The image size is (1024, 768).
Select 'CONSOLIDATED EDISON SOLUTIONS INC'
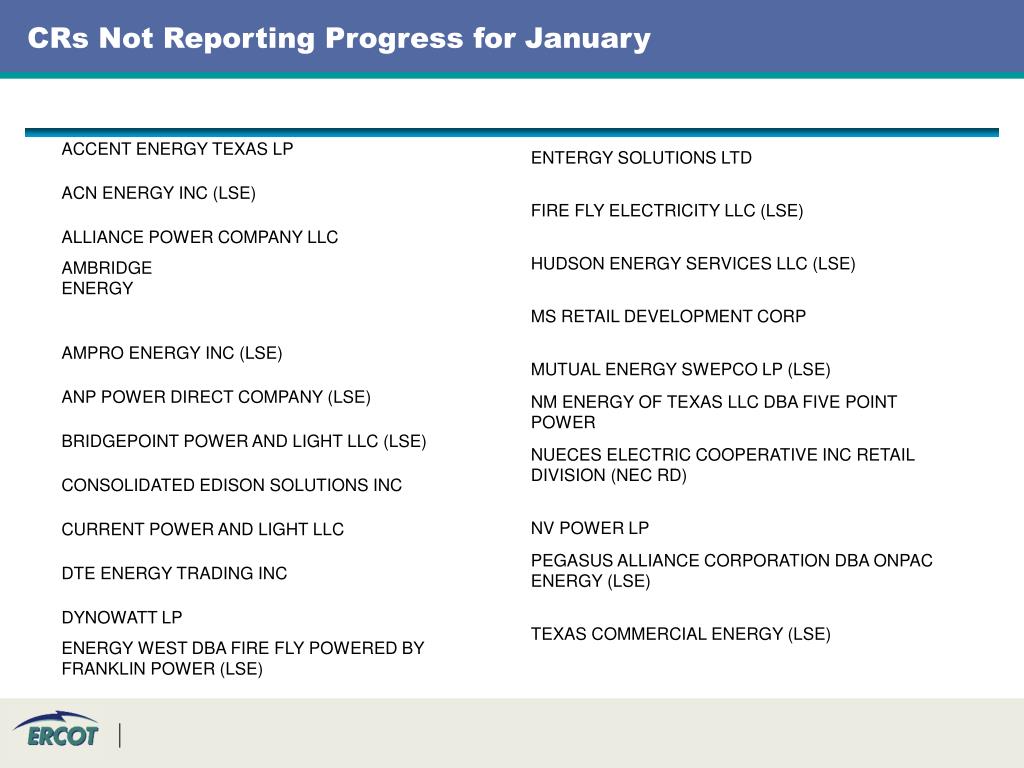point(232,485)
